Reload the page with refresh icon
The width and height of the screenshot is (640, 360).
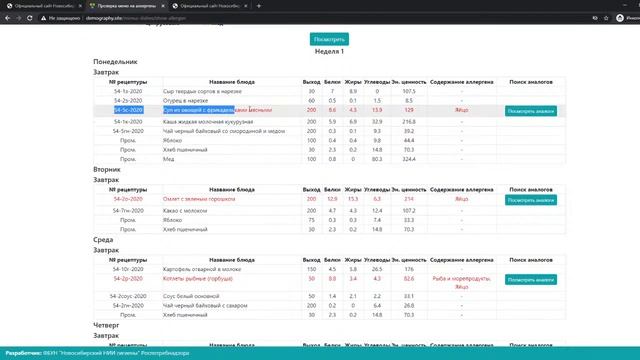point(29,18)
